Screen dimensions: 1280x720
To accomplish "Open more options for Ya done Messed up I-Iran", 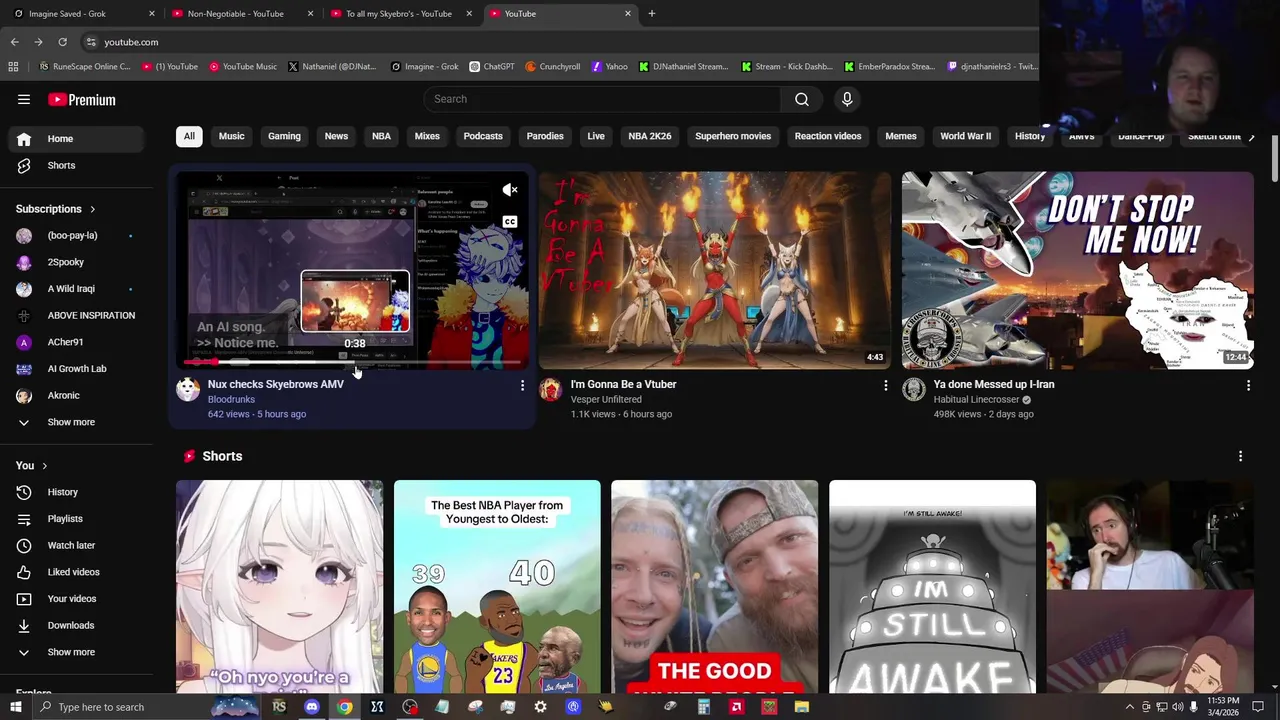I will tap(1248, 385).
